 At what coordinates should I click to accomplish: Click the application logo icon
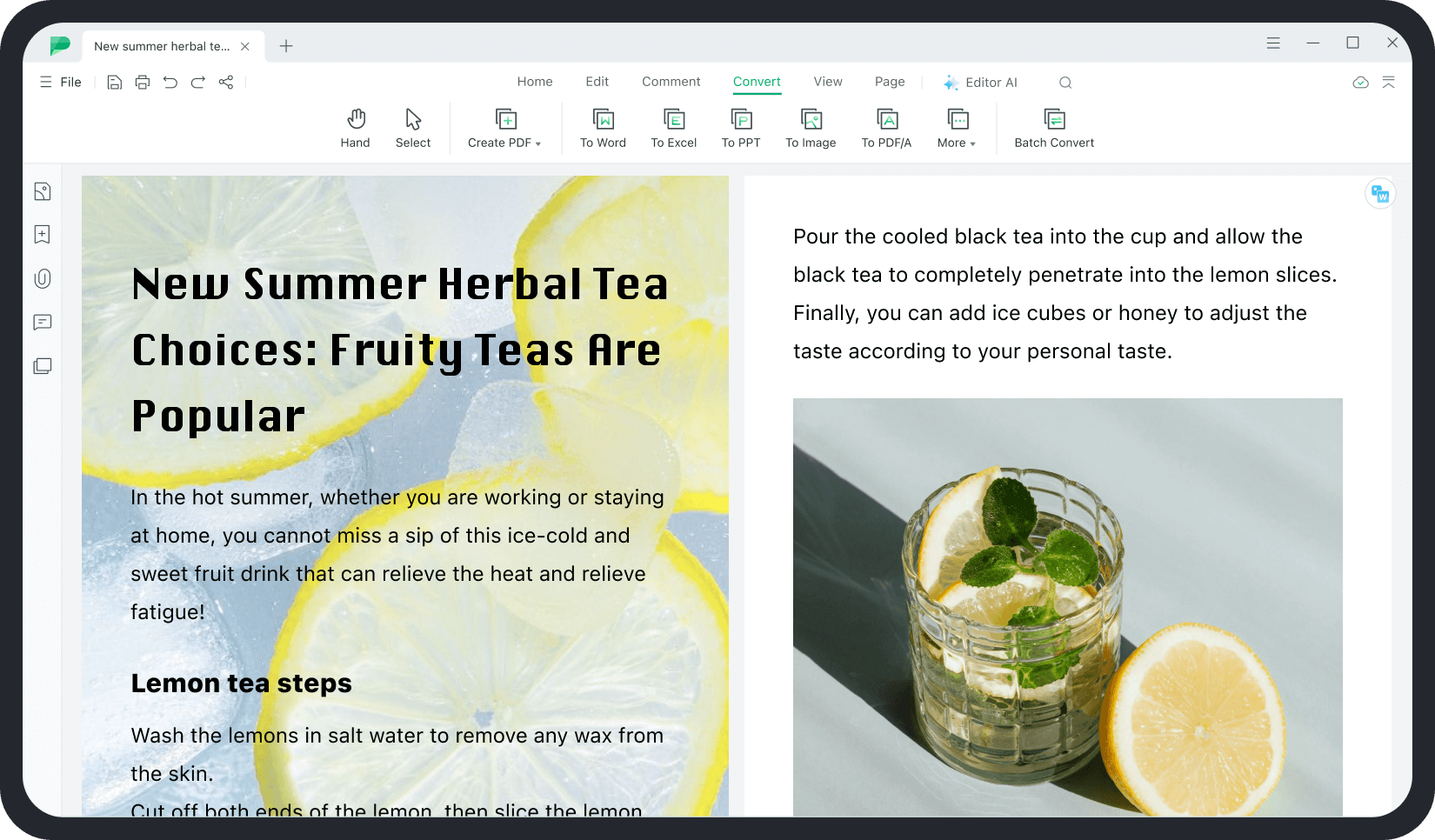click(x=60, y=45)
